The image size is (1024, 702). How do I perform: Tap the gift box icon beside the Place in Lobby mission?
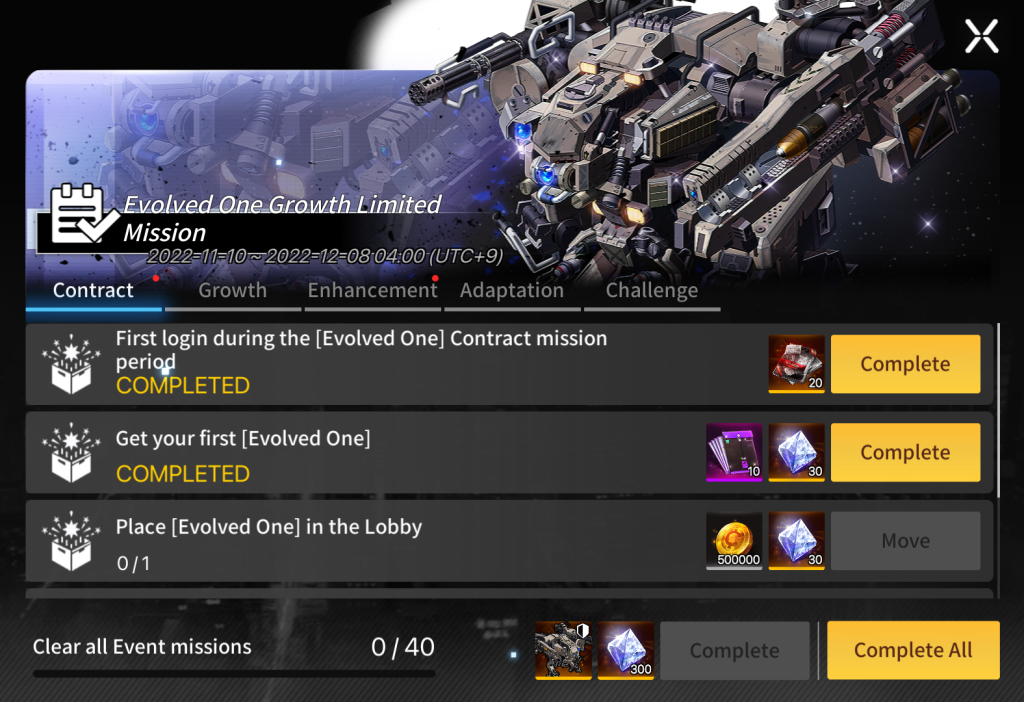(x=71, y=541)
